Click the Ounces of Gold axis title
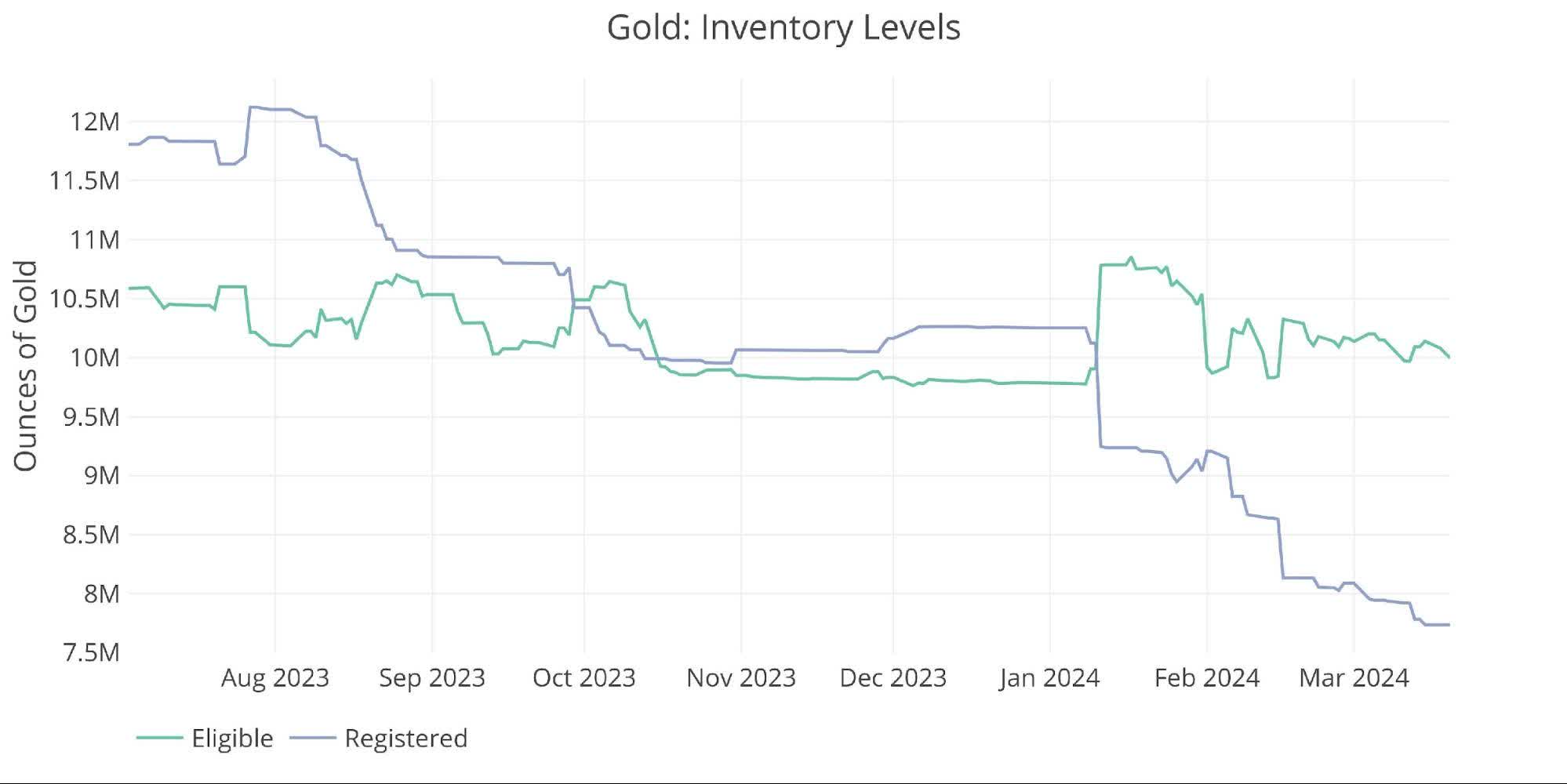This screenshot has width=1567, height=784. [26, 366]
